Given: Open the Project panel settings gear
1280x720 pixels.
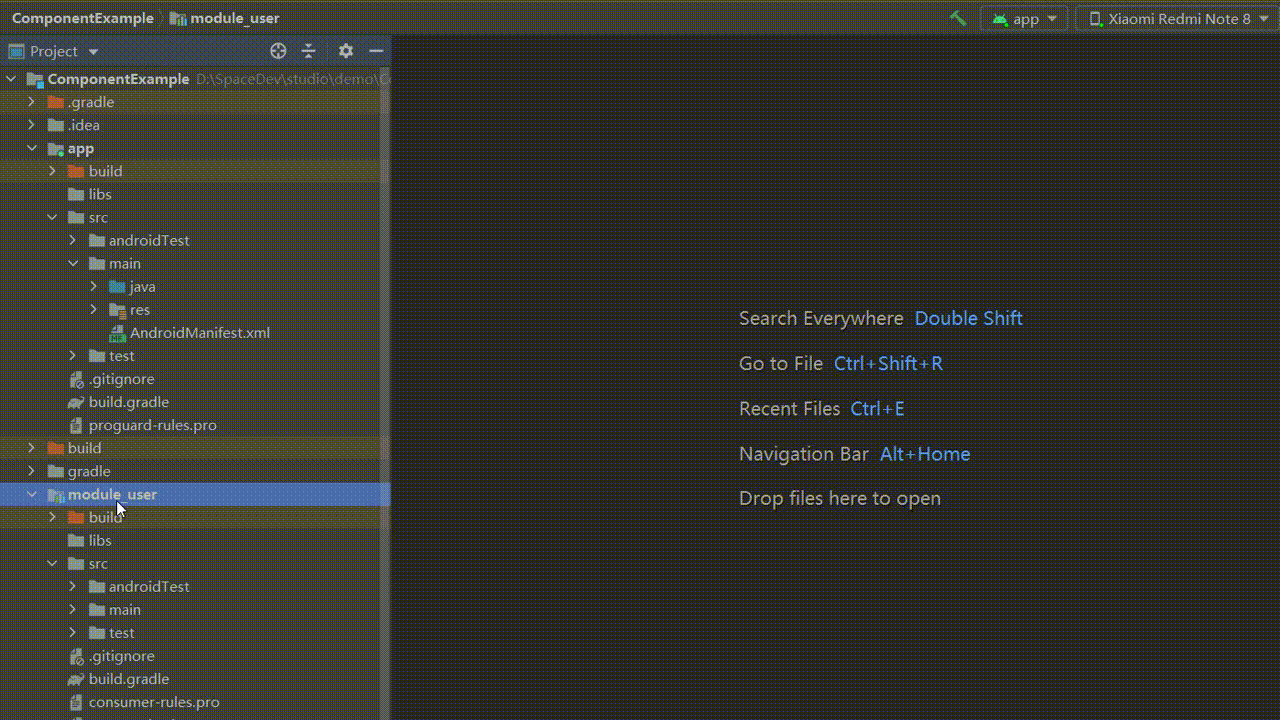Looking at the screenshot, I should click(x=346, y=51).
